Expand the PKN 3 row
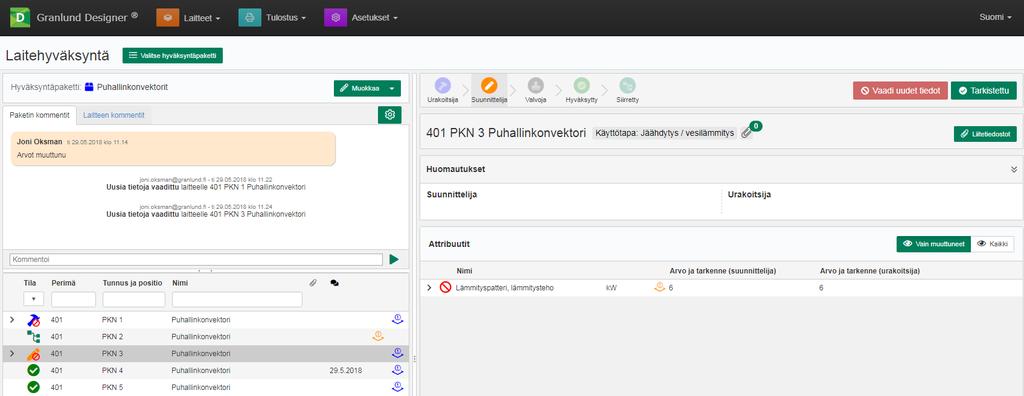 coord(12,354)
